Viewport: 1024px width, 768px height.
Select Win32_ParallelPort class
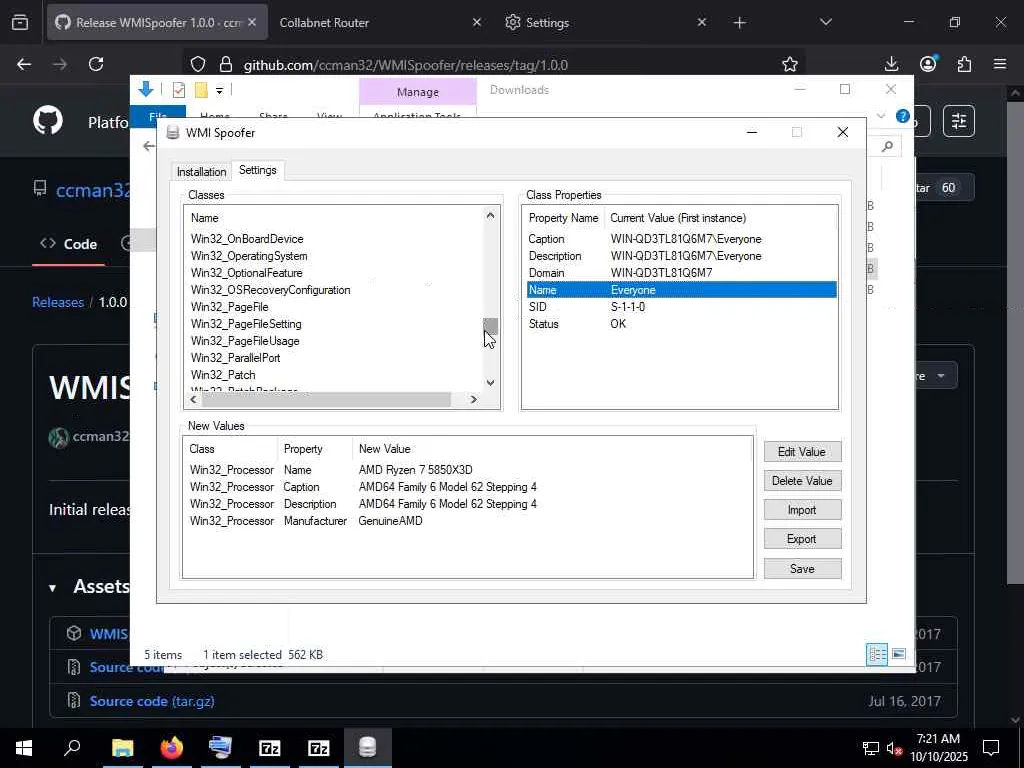point(235,358)
